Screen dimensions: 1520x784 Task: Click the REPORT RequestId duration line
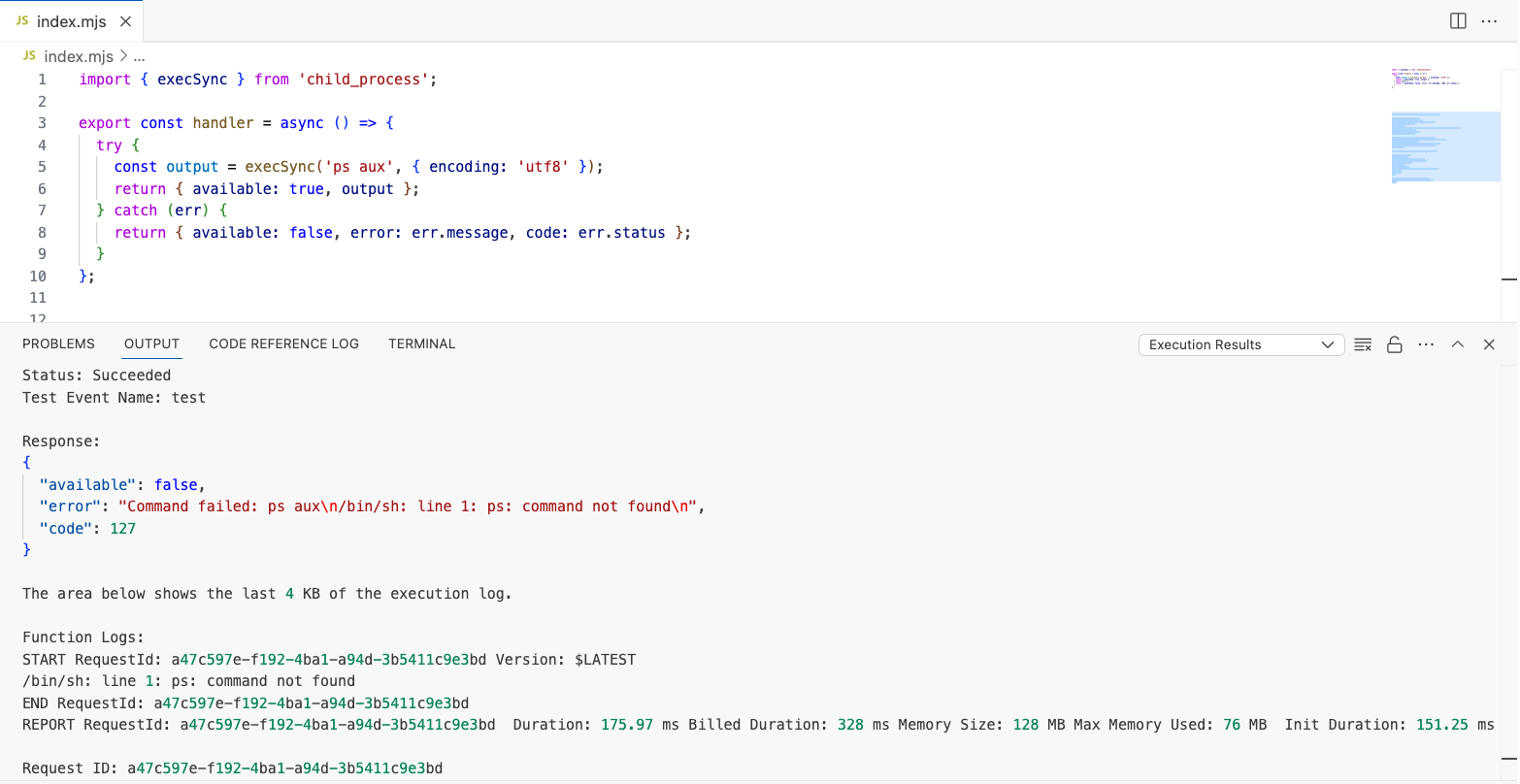click(758, 725)
